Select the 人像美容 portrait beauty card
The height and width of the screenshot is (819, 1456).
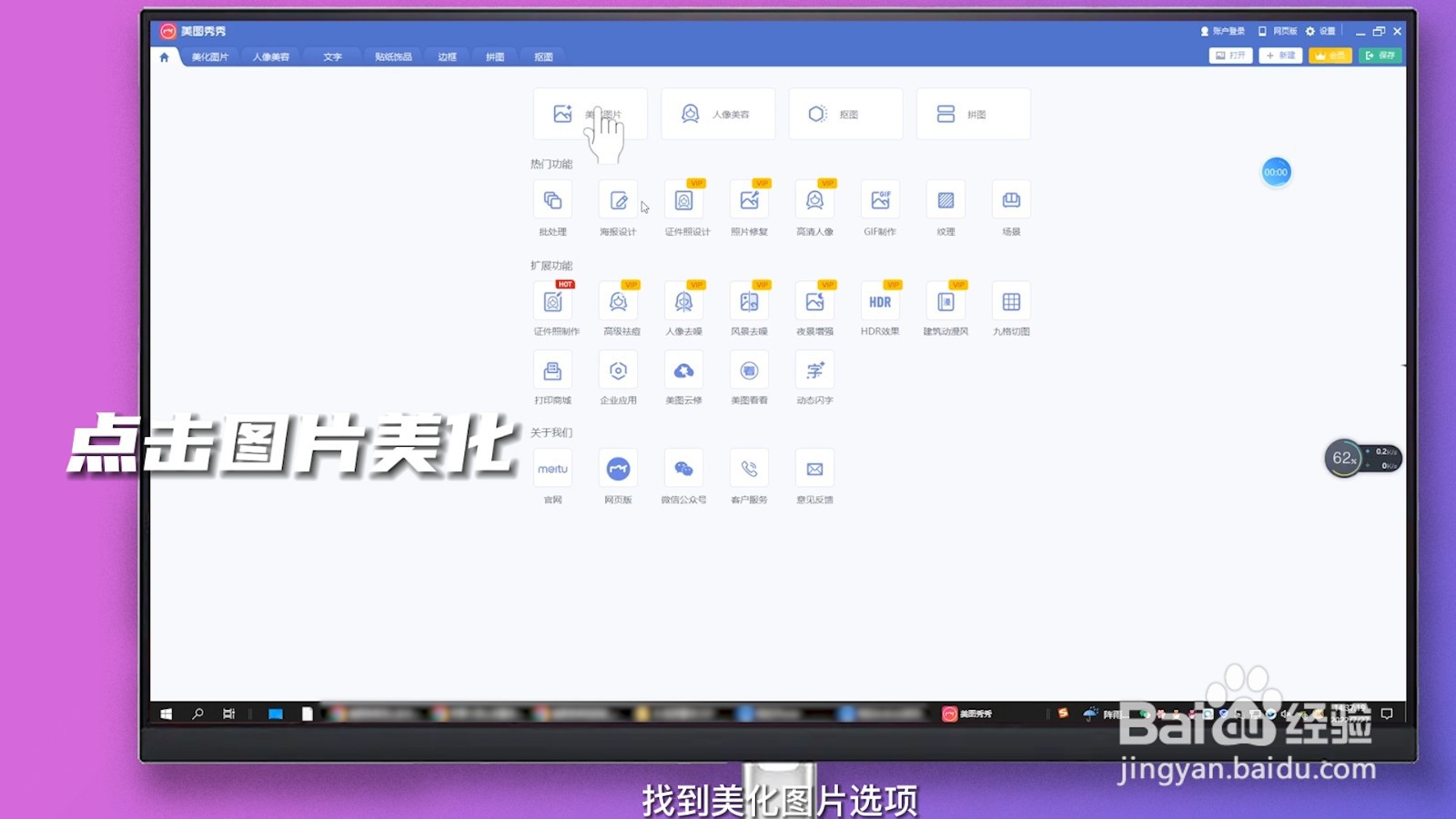pyautogui.click(x=718, y=113)
